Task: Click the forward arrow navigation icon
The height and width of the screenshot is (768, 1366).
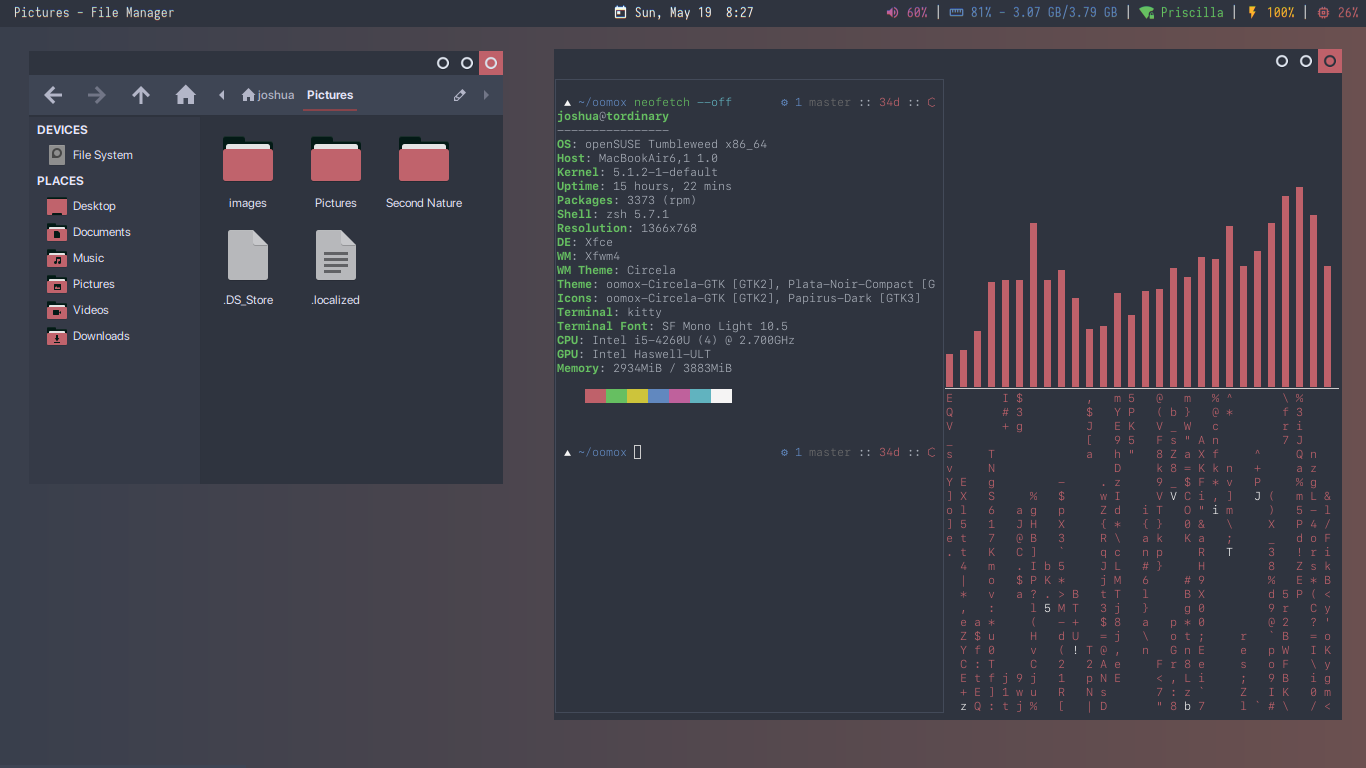Action: coord(97,95)
